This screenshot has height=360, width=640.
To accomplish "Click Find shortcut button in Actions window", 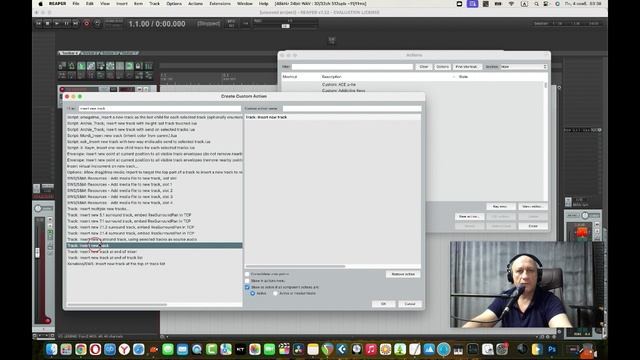I will 467,67.
